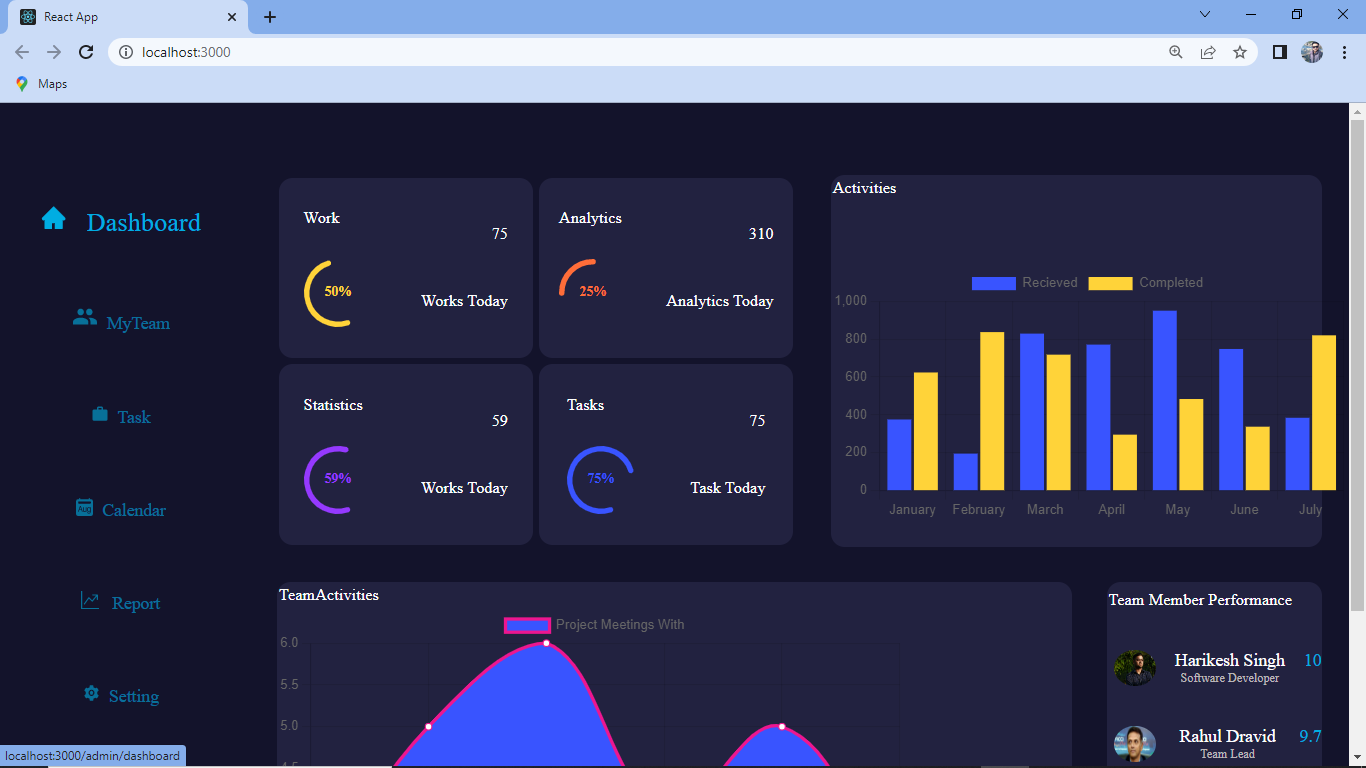Screen dimensions: 1366x768
Task: Toggle Completed dataset legend swatch
Action: [x=1110, y=283]
